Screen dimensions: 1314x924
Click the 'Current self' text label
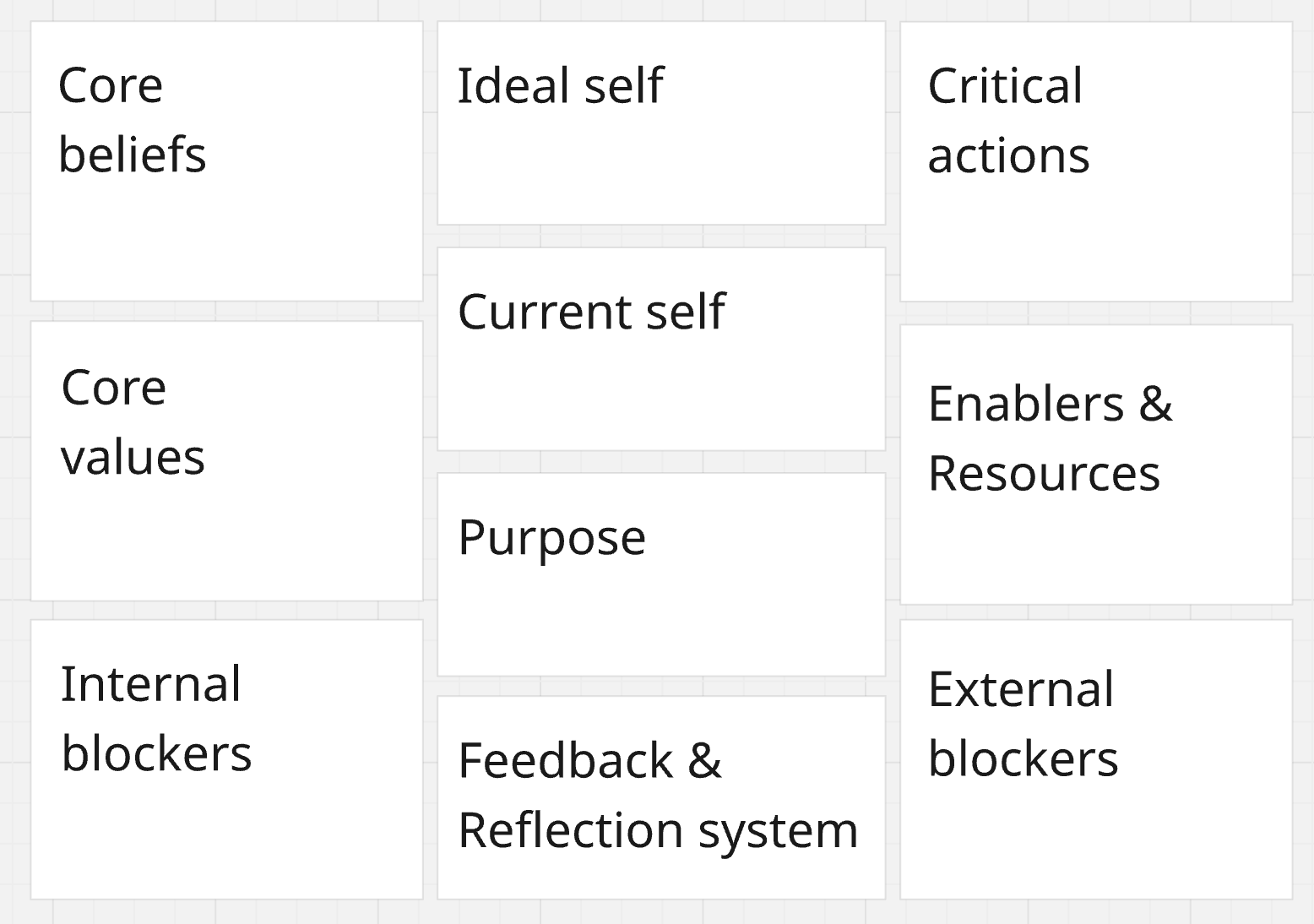pos(591,312)
